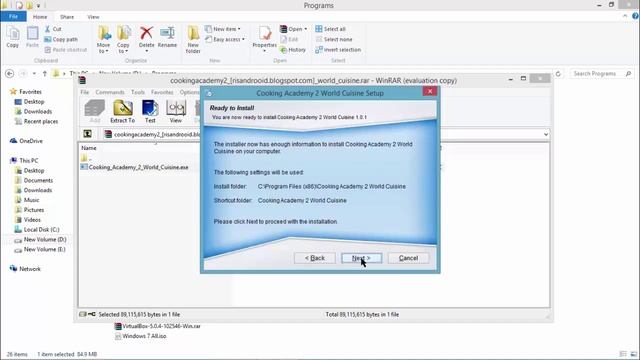Click Copy path in ribbon
Viewport: 640px width, 360px height.
coord(61,39)
